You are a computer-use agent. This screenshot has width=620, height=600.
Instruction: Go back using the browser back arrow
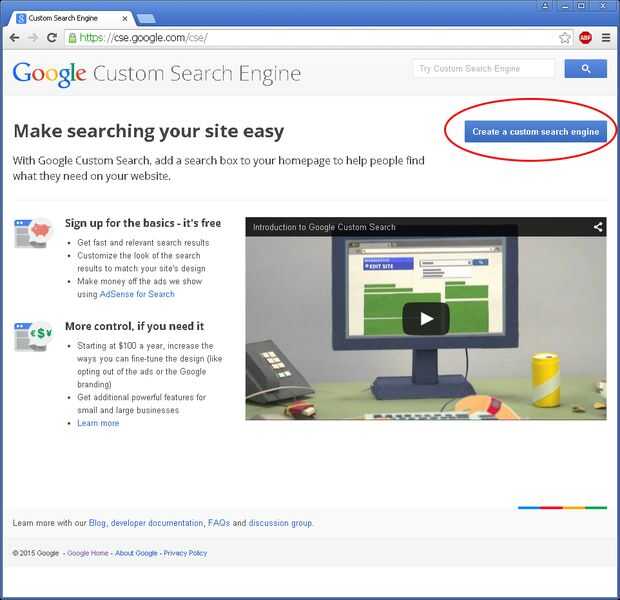pos(14,38)
